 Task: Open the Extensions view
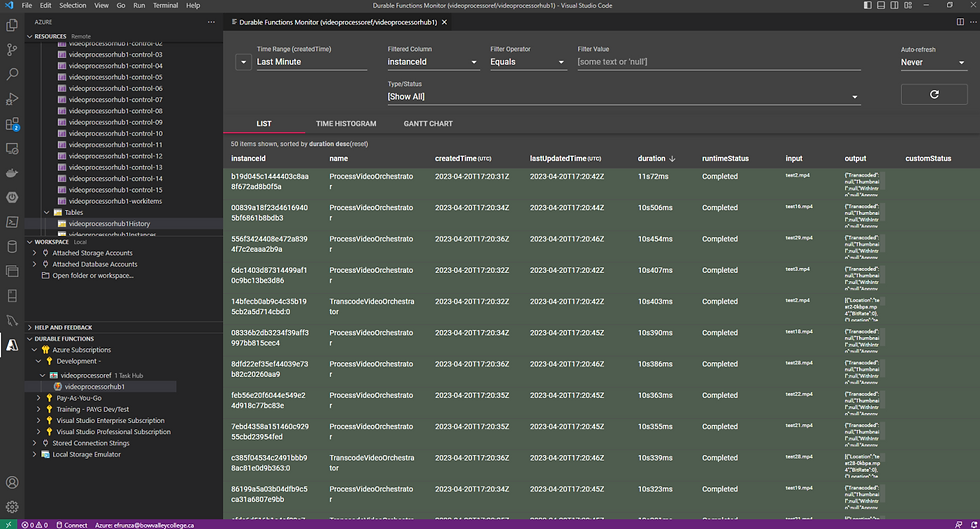tap(12, 124)
